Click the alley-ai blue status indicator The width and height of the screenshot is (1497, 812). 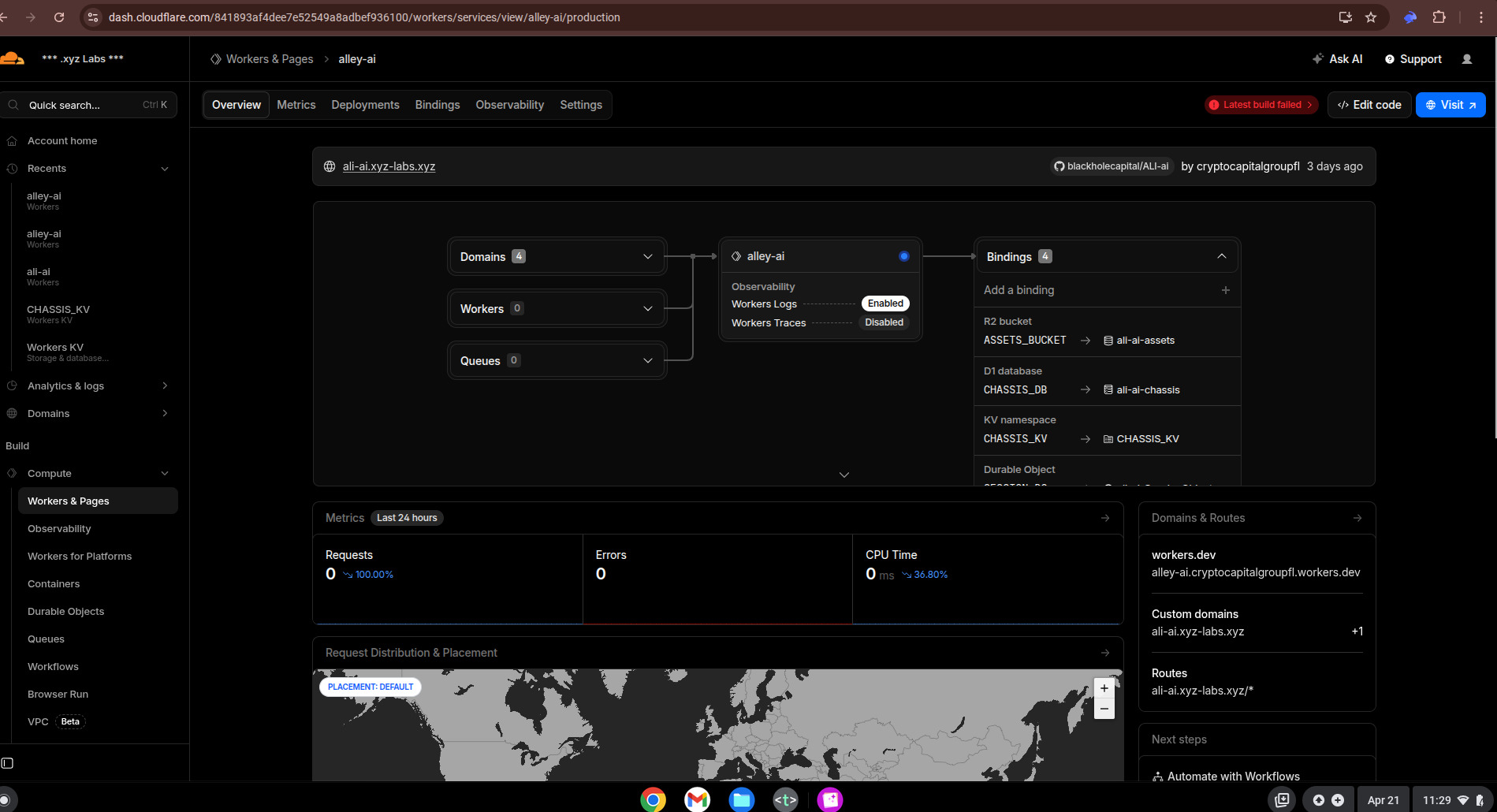click(903, 256)
